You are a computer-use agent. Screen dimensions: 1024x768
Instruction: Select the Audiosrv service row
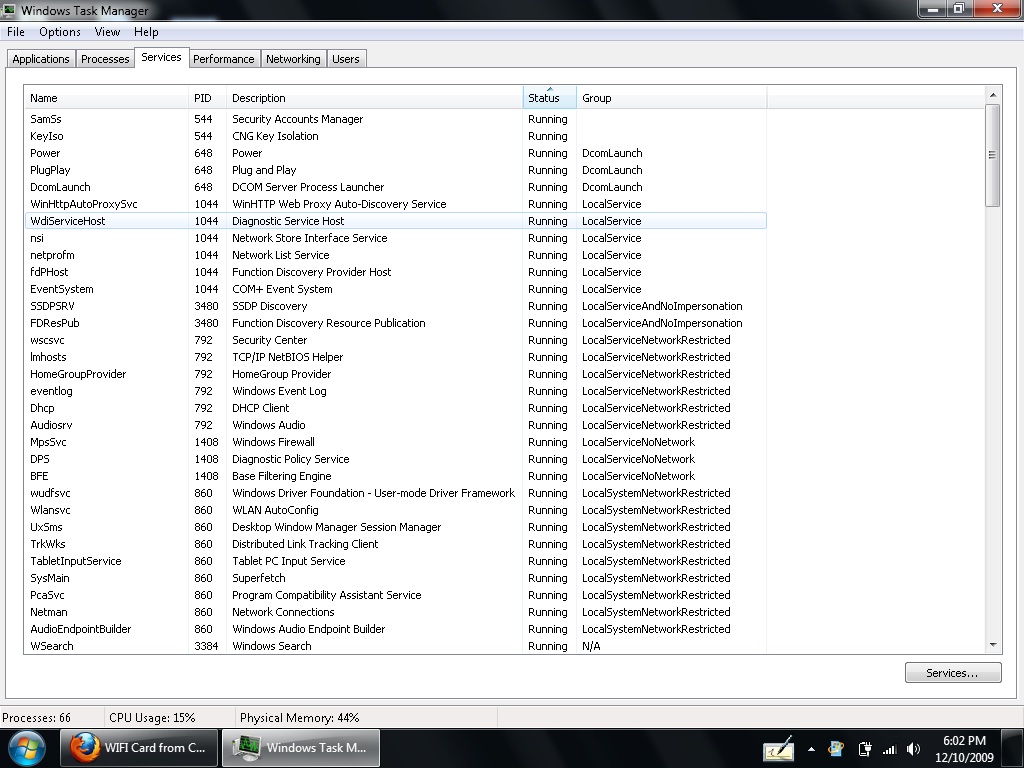tap(395, 424)
